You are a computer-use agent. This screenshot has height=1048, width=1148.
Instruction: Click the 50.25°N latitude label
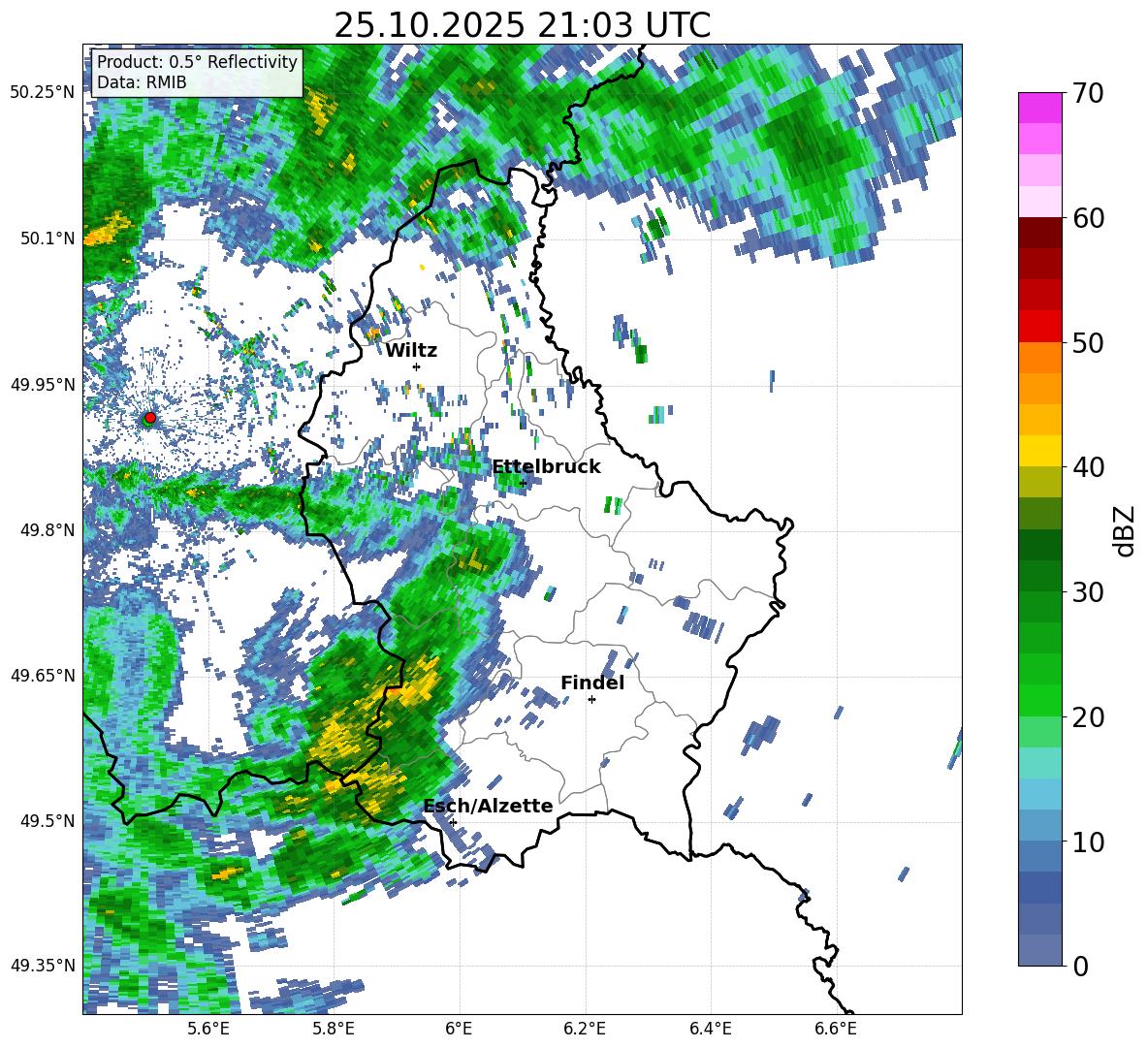click(x=43, y=92)
